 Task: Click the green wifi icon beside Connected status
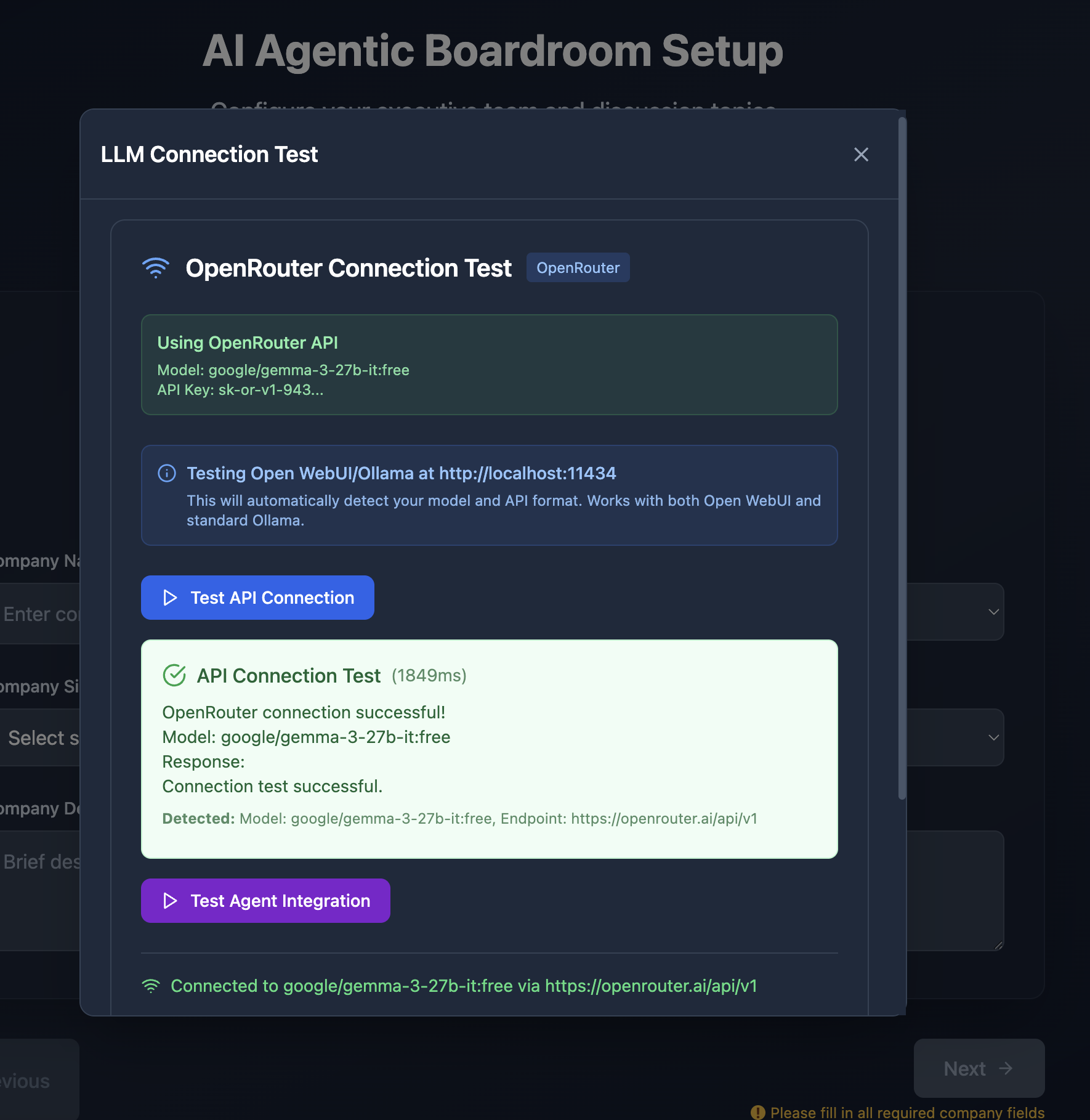click(151, 986)
